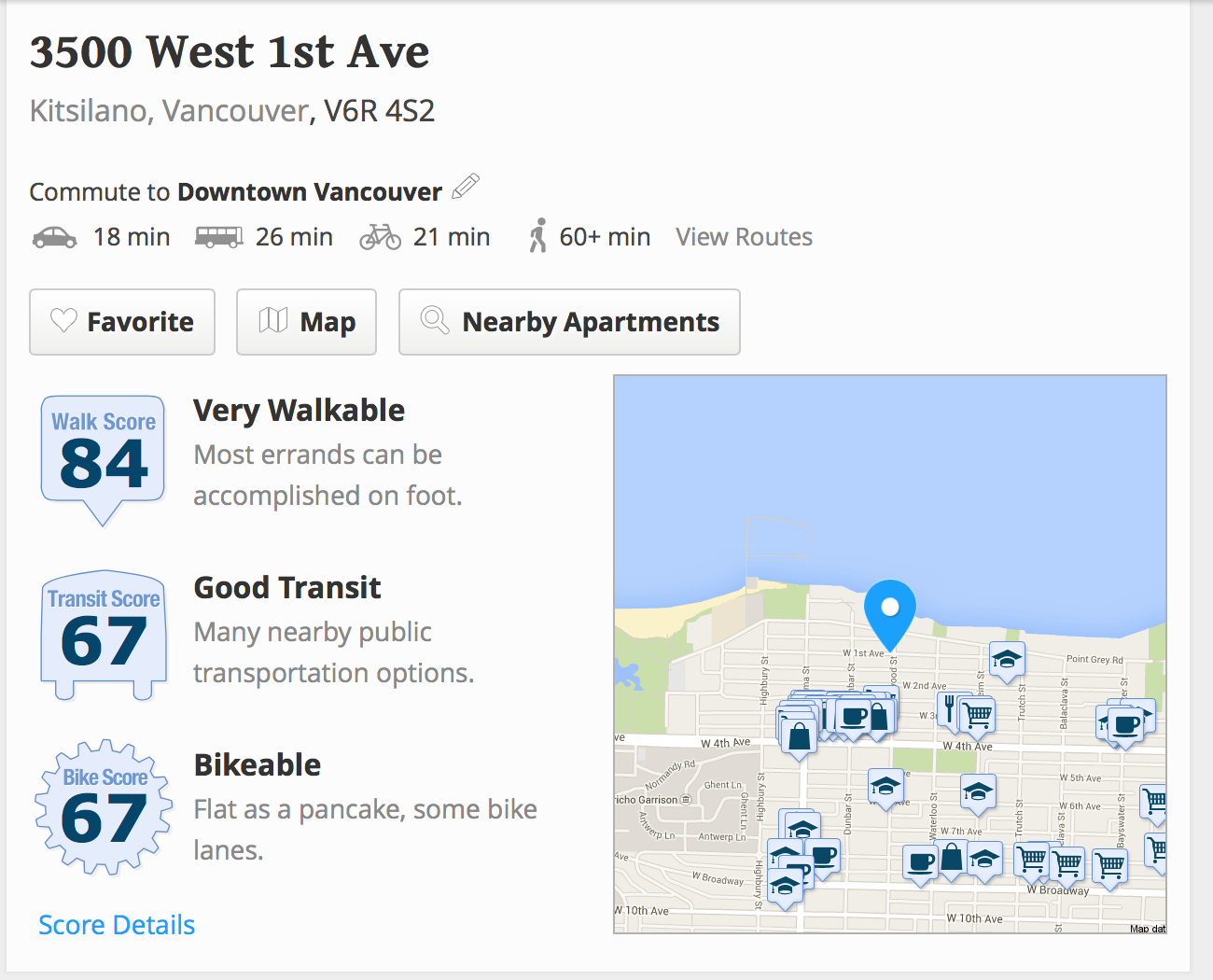Viewport: 1213px width, 980px height.
Task: Click the shopping cart marker on W 4th Ave
Action: click(978, 717)
